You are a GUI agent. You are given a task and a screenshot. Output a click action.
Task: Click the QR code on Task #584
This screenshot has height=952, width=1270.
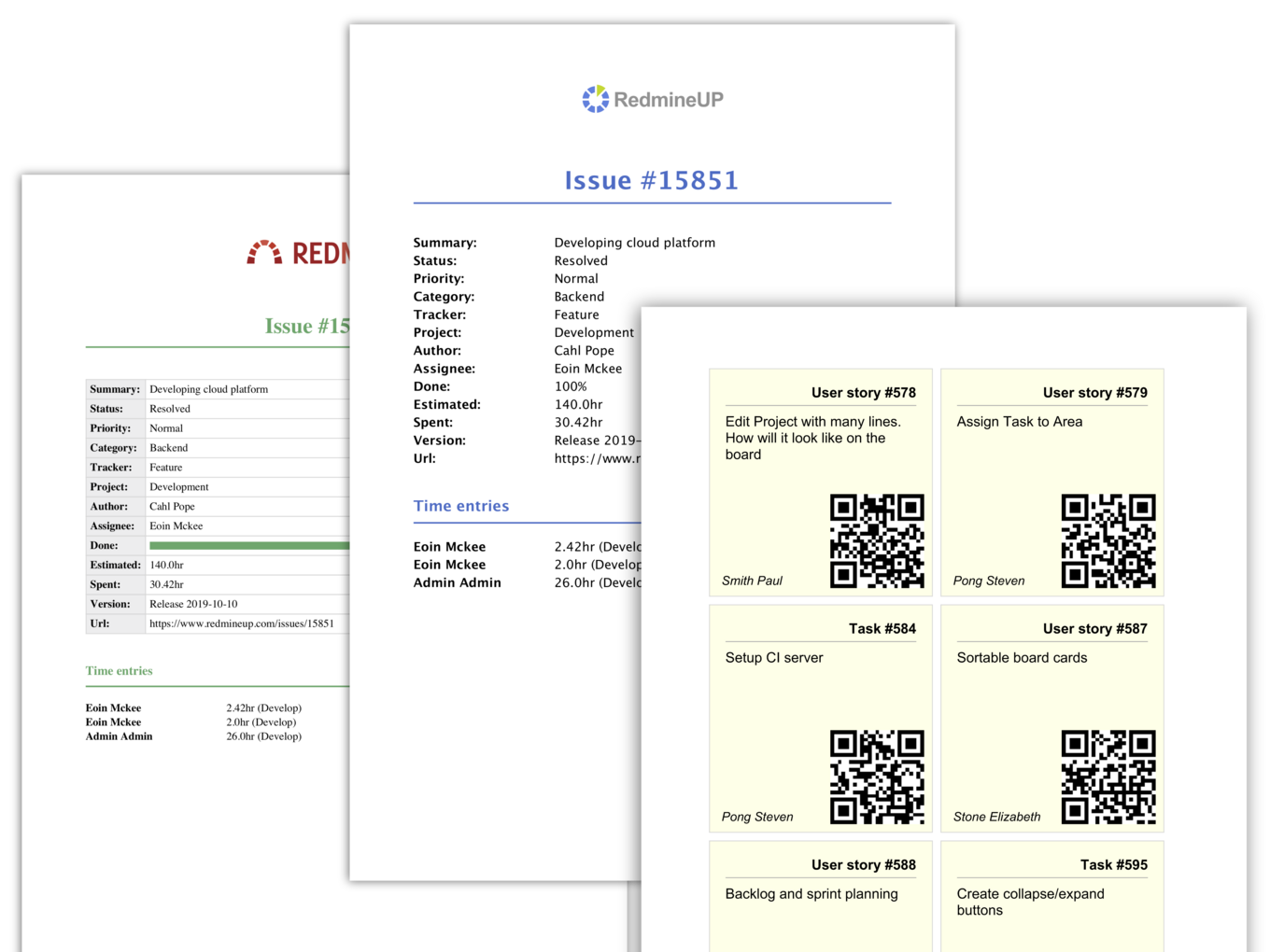coord(876,777)
